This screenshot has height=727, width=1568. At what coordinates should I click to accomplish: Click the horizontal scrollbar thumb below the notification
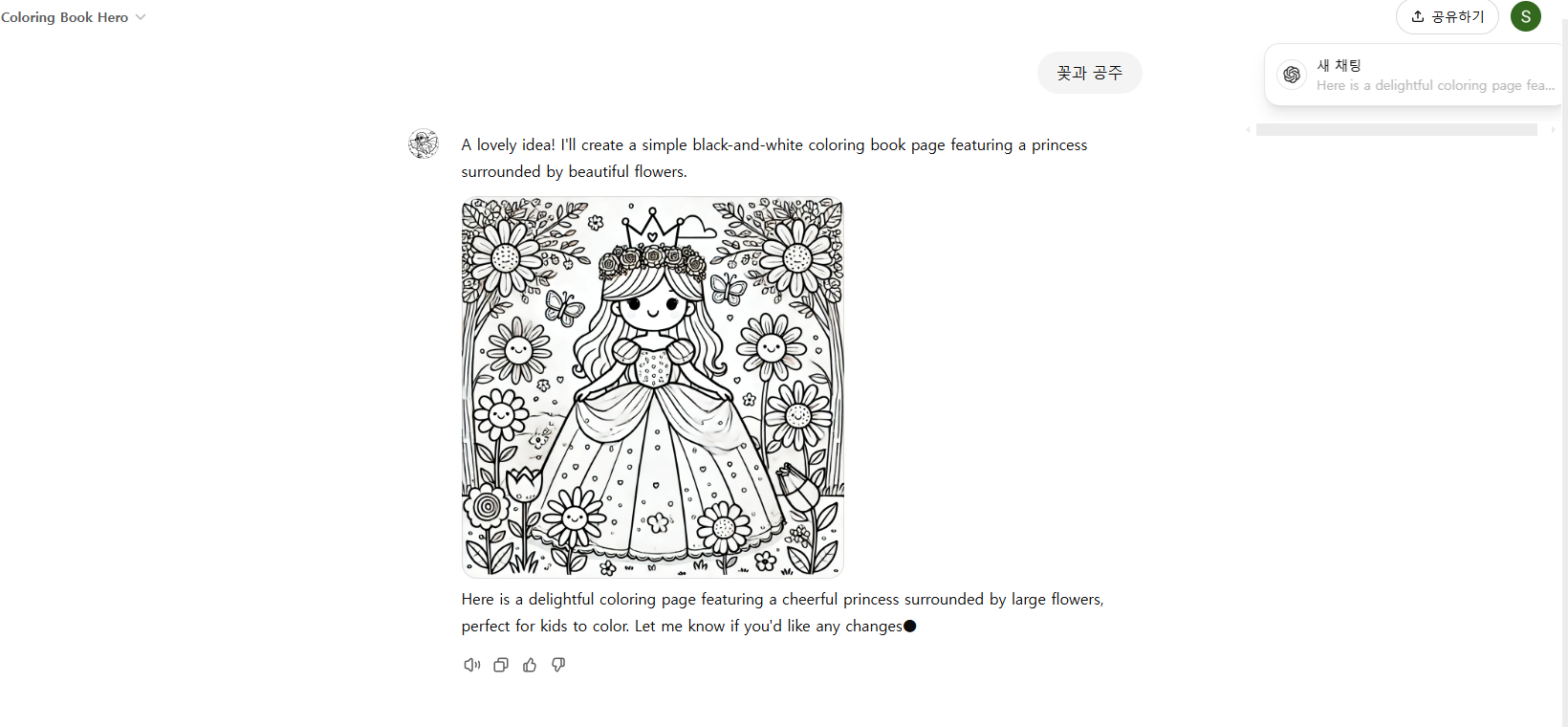click(x=1397, y=129)
